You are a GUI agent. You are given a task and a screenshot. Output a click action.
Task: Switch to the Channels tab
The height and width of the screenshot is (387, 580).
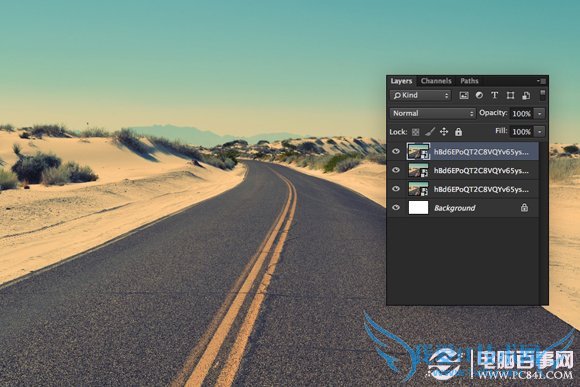[x=436, y=81]
